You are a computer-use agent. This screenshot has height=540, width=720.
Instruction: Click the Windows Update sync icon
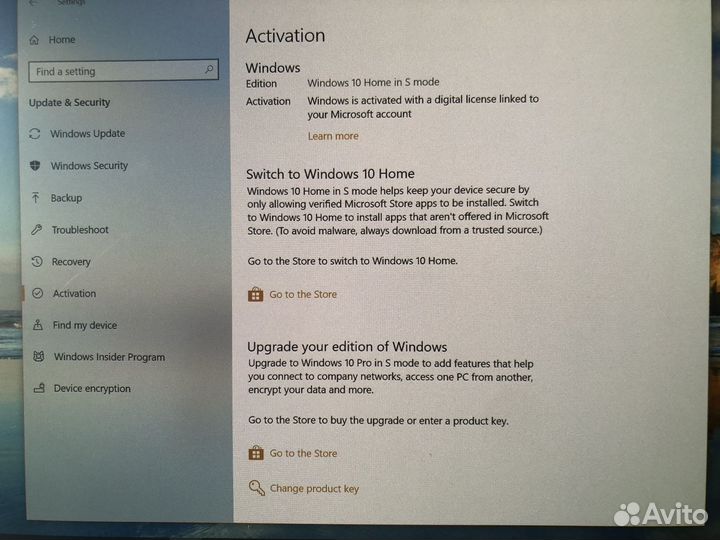[x=36, y=134]
